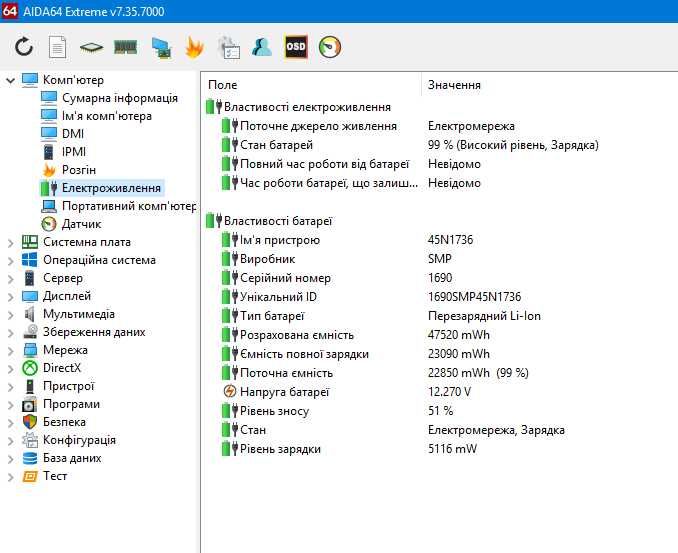
Task: Click the Мережа network icon
Action: [x=30, y=350]
